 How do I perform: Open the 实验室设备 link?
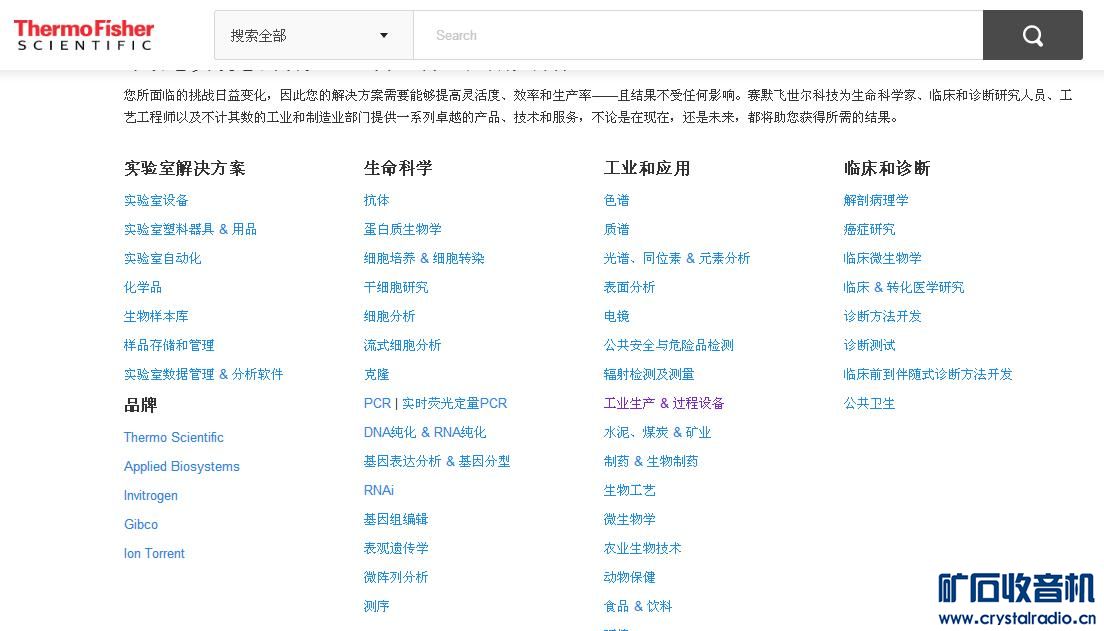[156, 201]
